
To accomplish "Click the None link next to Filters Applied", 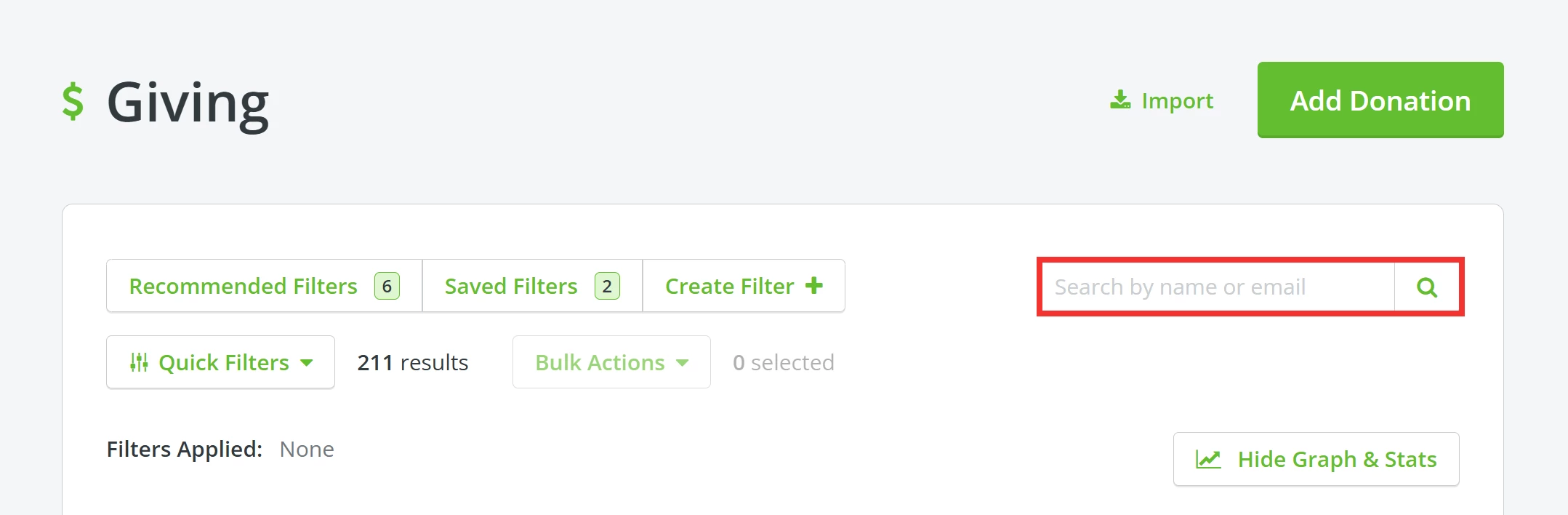I will [307, 449].
